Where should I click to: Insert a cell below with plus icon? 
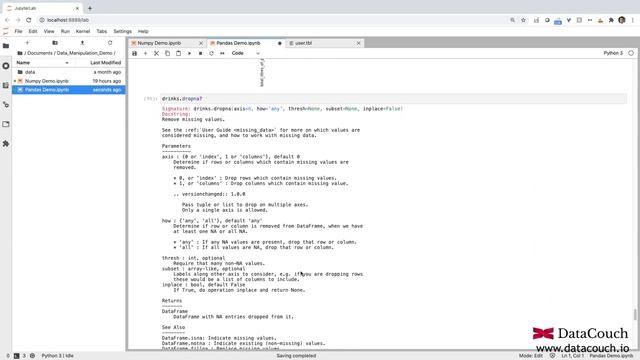tap(145, 53)
